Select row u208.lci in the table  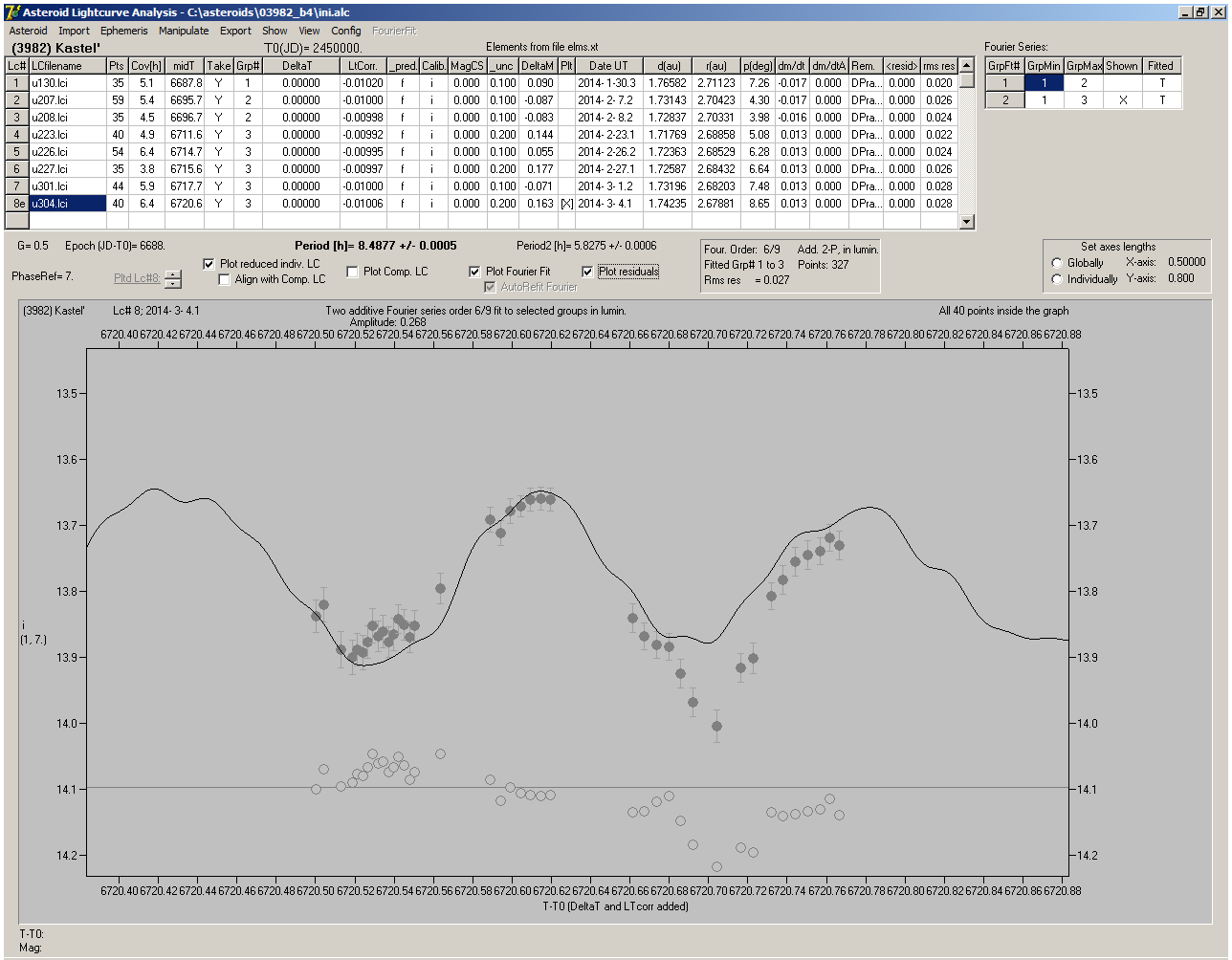(483, 118)
